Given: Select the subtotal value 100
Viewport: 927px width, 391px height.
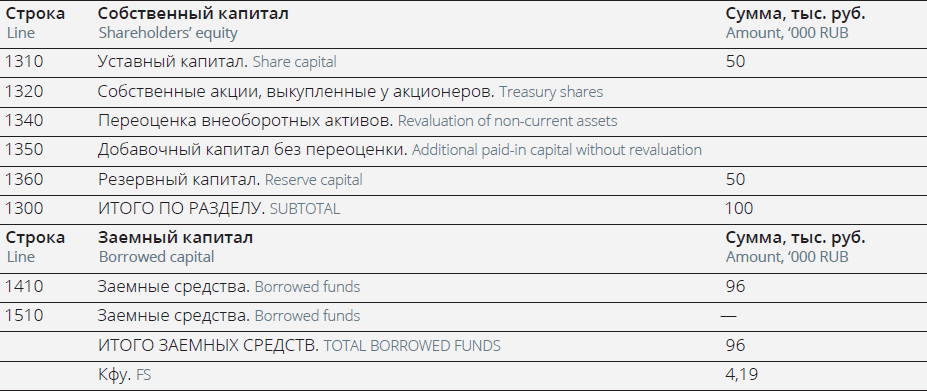Looking at the screenshot, I should coord(739,208).
